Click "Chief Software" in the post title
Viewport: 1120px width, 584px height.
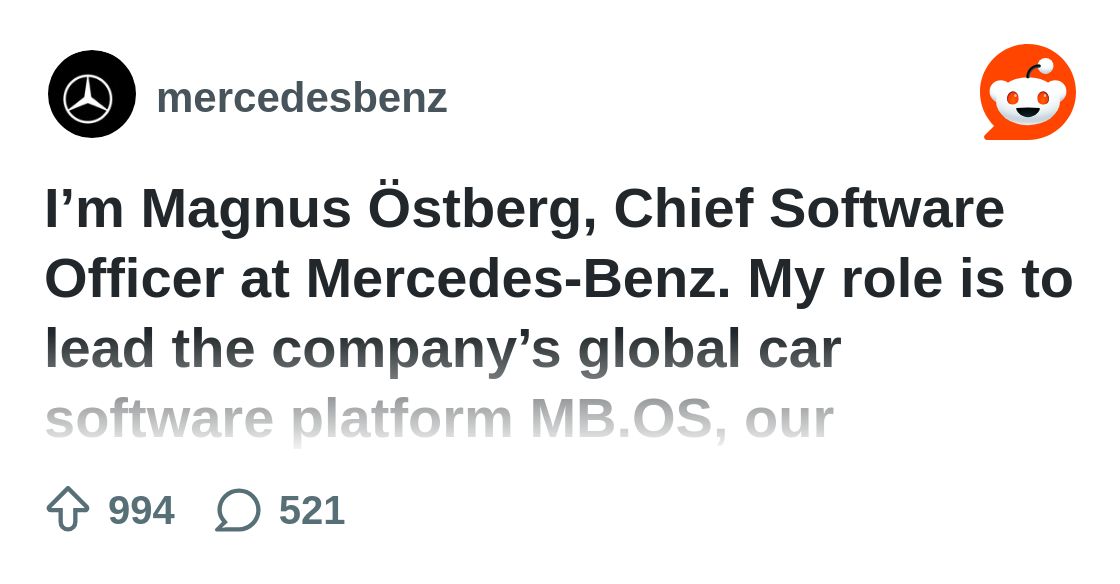(x=808, y=210)
